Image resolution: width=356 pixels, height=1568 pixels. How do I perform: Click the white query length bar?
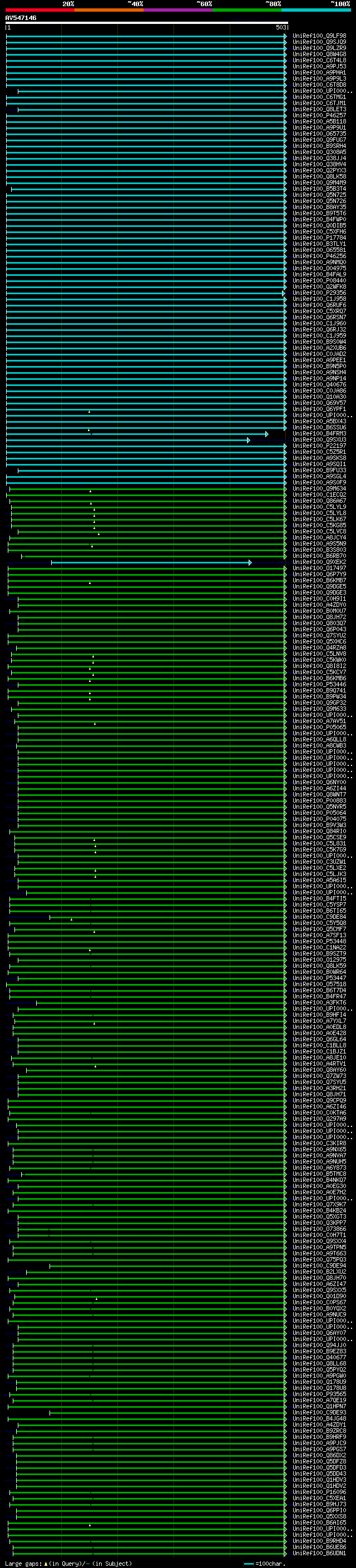point(146,22)
